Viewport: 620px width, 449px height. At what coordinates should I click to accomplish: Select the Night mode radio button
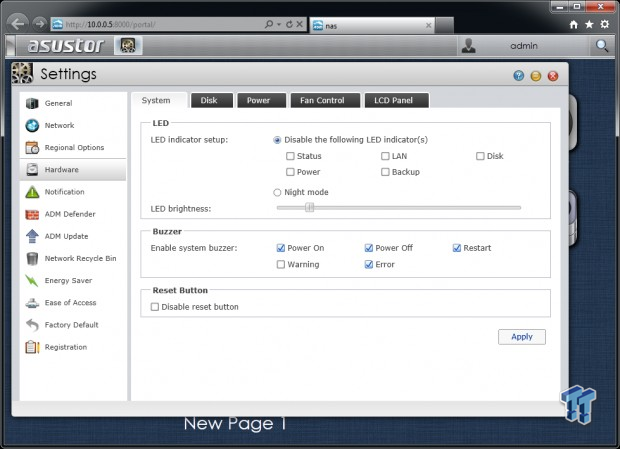coord(277,192)
